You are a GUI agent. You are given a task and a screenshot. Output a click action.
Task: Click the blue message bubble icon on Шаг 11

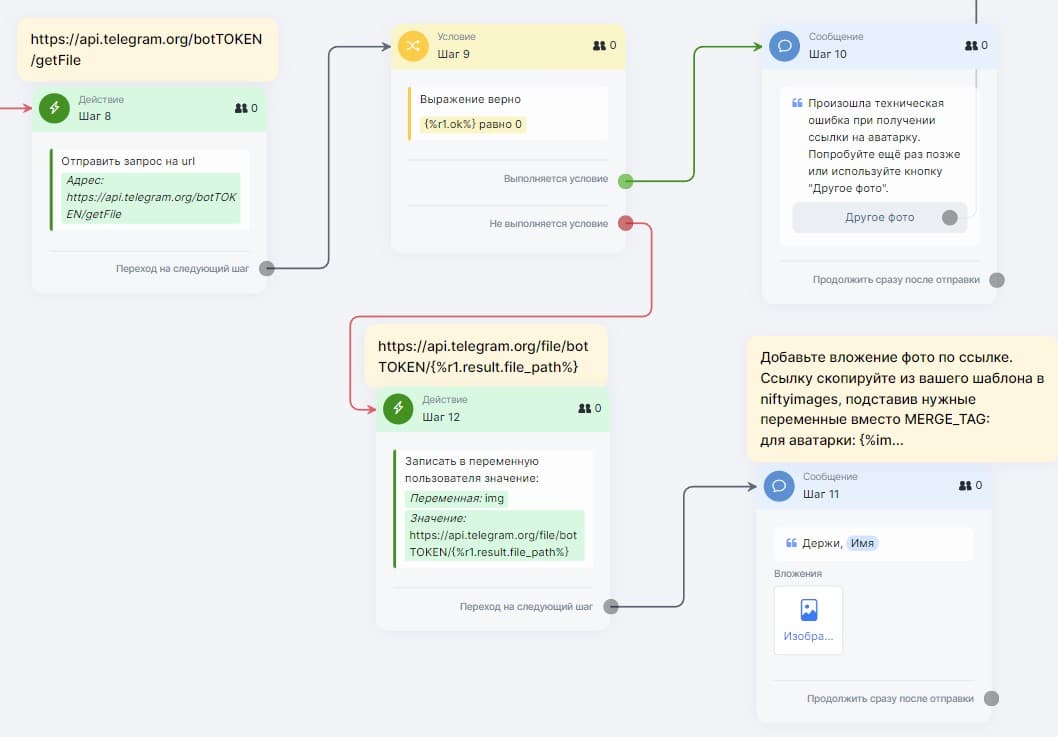779,486
